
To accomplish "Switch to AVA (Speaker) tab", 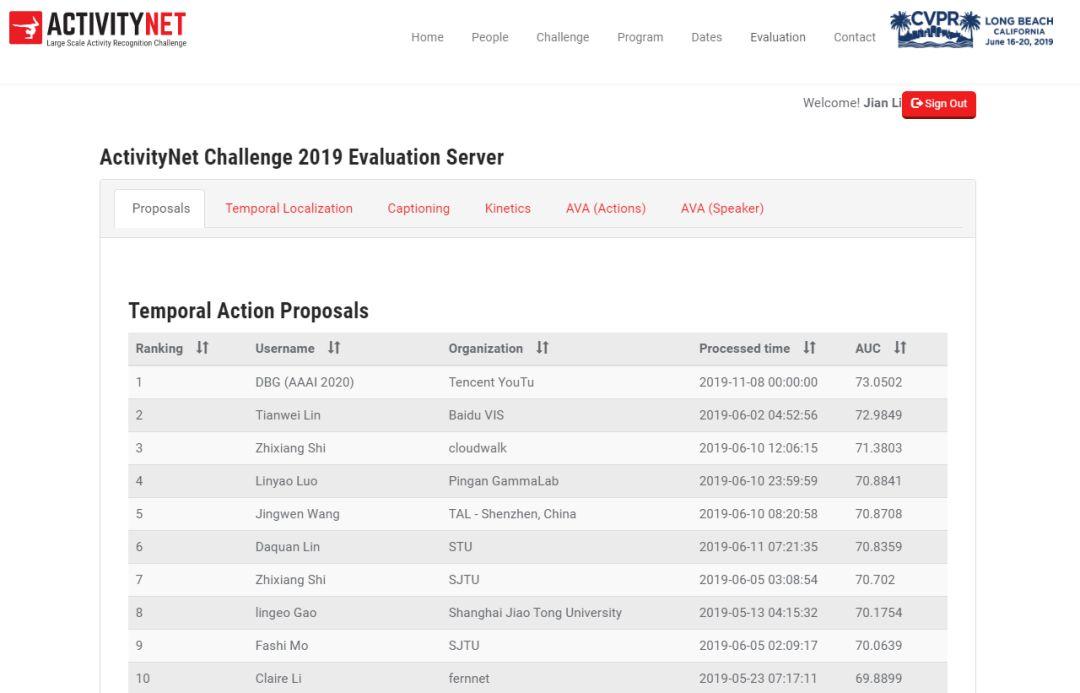I will pos(722,209).
